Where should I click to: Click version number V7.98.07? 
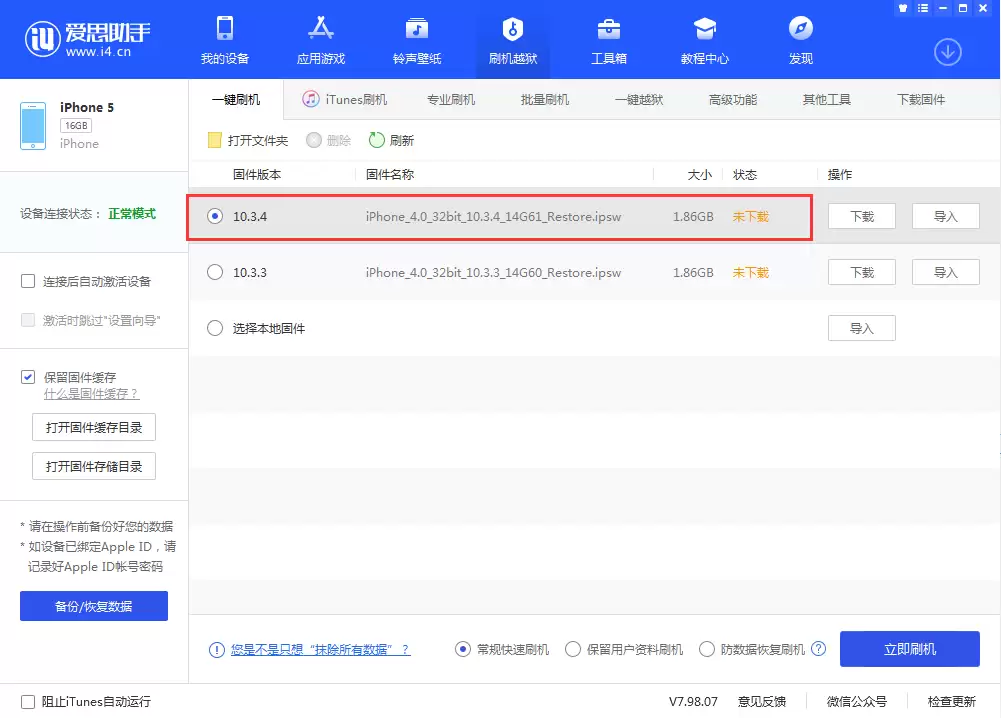[x=693, y=701]
